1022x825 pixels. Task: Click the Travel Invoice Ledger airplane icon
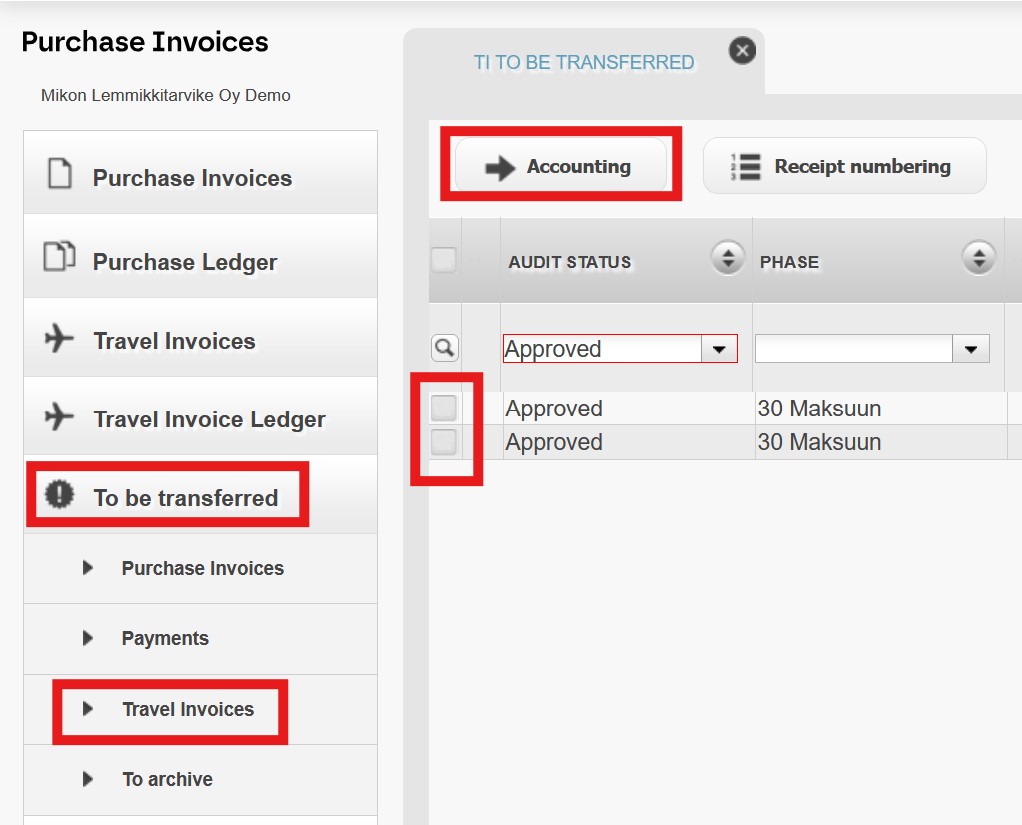tap(59, 416)
